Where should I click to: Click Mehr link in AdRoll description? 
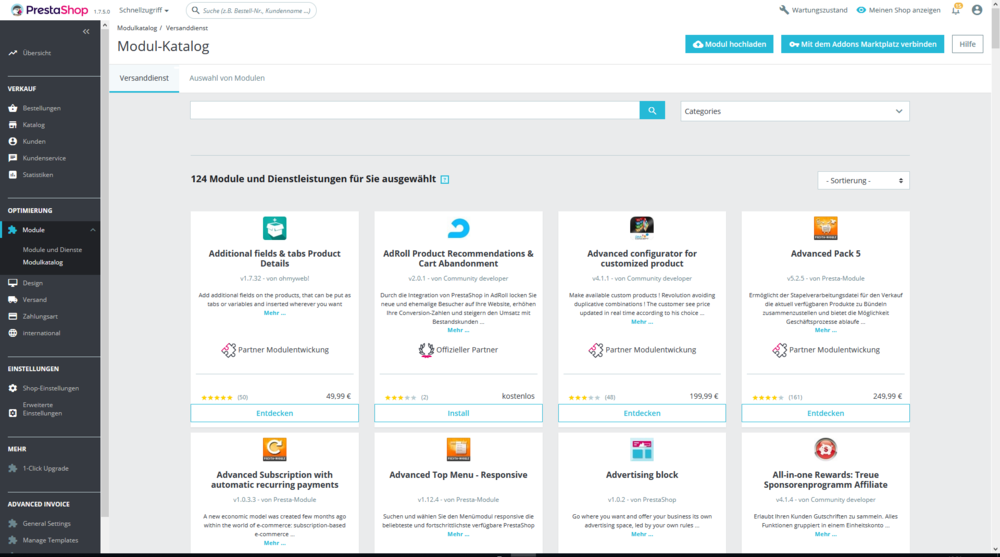[458, 330]
